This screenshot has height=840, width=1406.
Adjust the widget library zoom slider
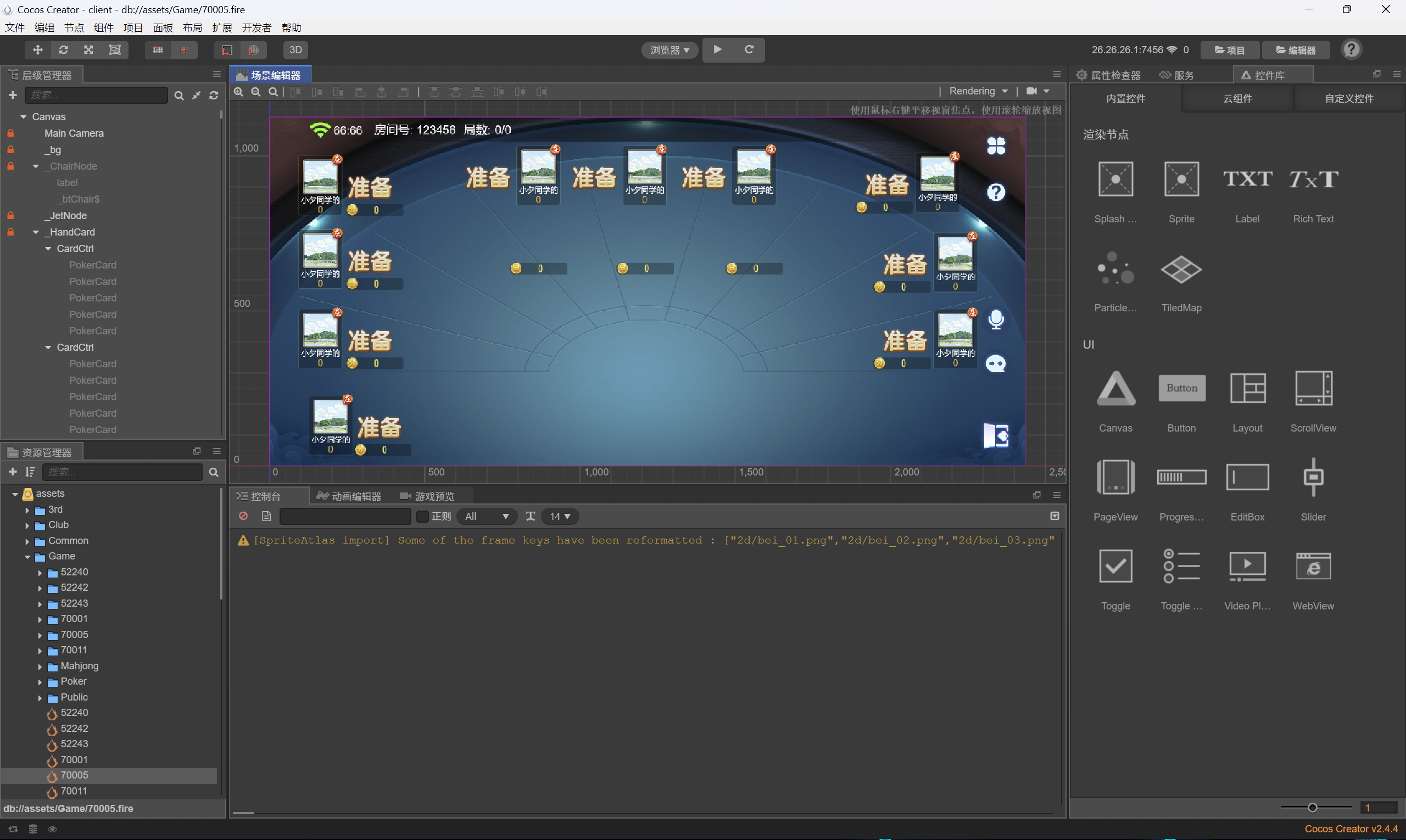point(1312,808)
